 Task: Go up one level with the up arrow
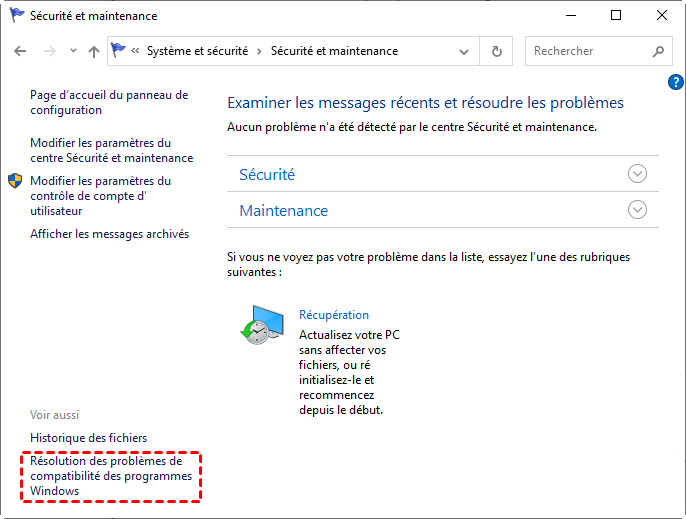pos(94,52)
